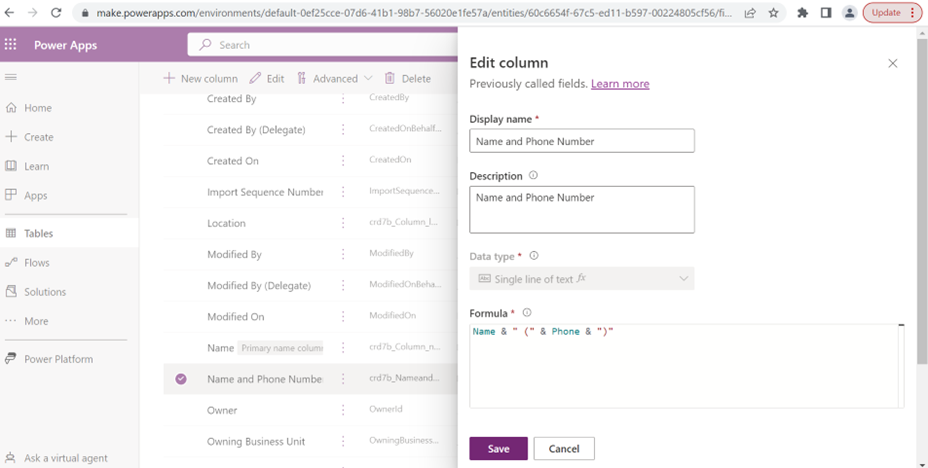Open more options for Modified By row
Image resolution: width=928 pixels, height=468 pixels.
(x=343, y=254)
